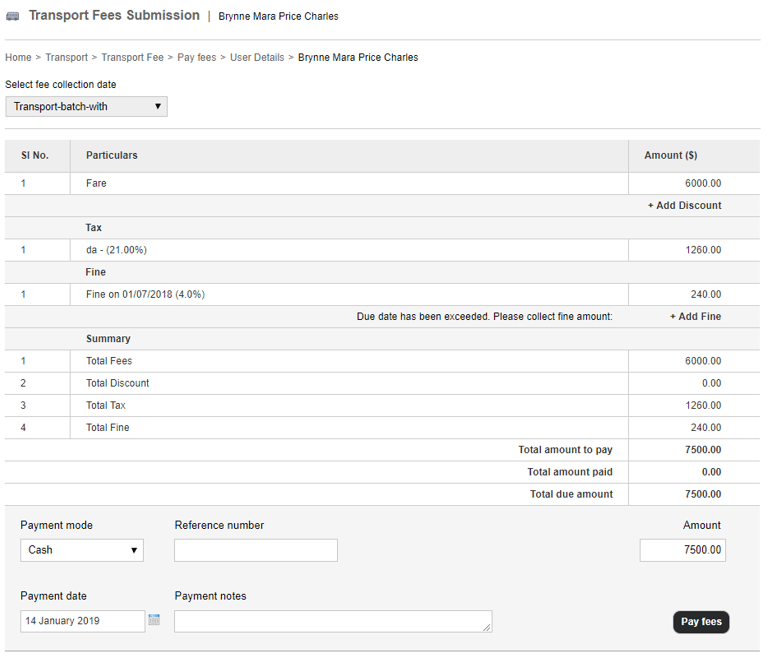Click student name in the page title
Image resolution: width=768 pixels, height=658 pixels.
(x=278, y=16)
